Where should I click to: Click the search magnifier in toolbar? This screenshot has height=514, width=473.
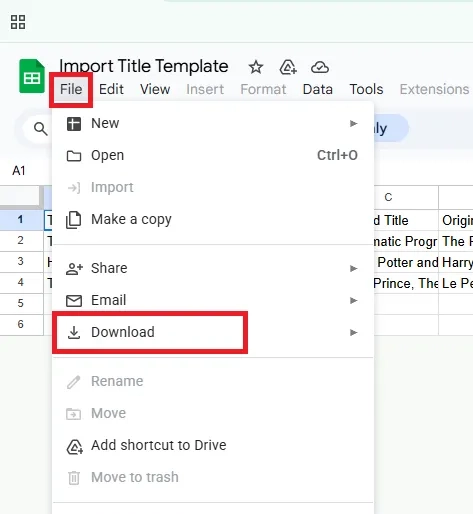[41, 129]
